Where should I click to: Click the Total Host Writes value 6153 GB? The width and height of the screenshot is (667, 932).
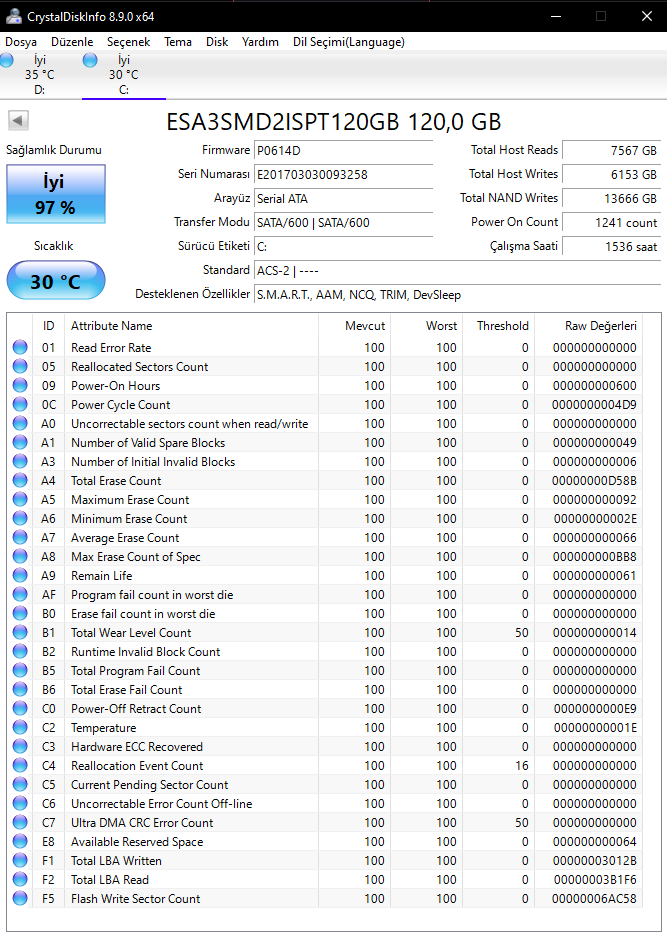coord(611,175)
